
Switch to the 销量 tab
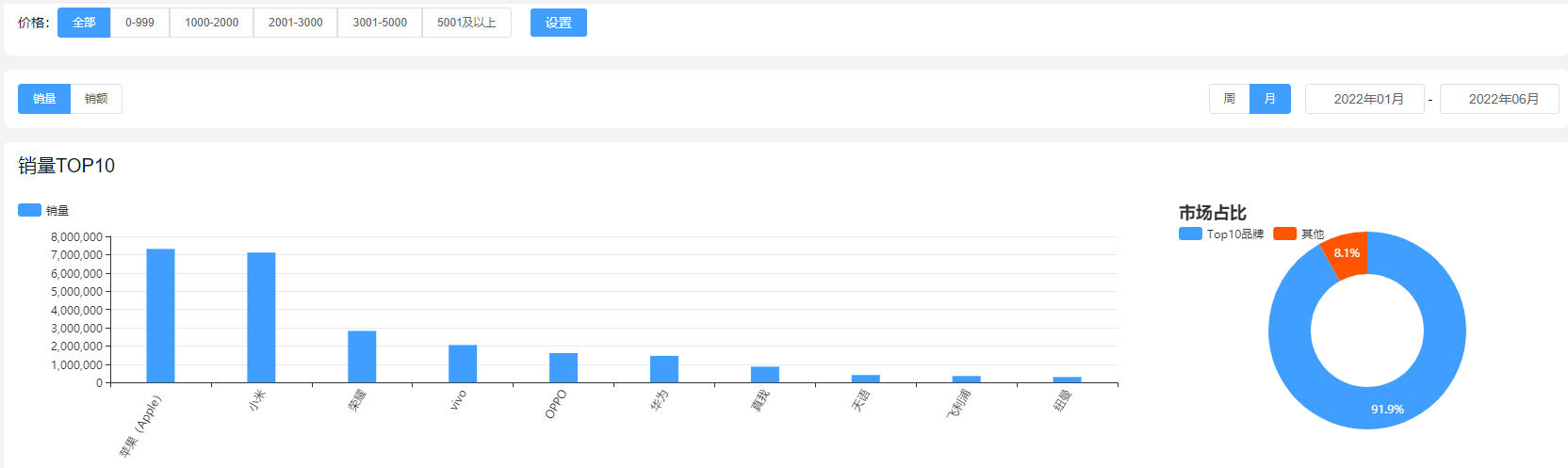tap(44, 99)
